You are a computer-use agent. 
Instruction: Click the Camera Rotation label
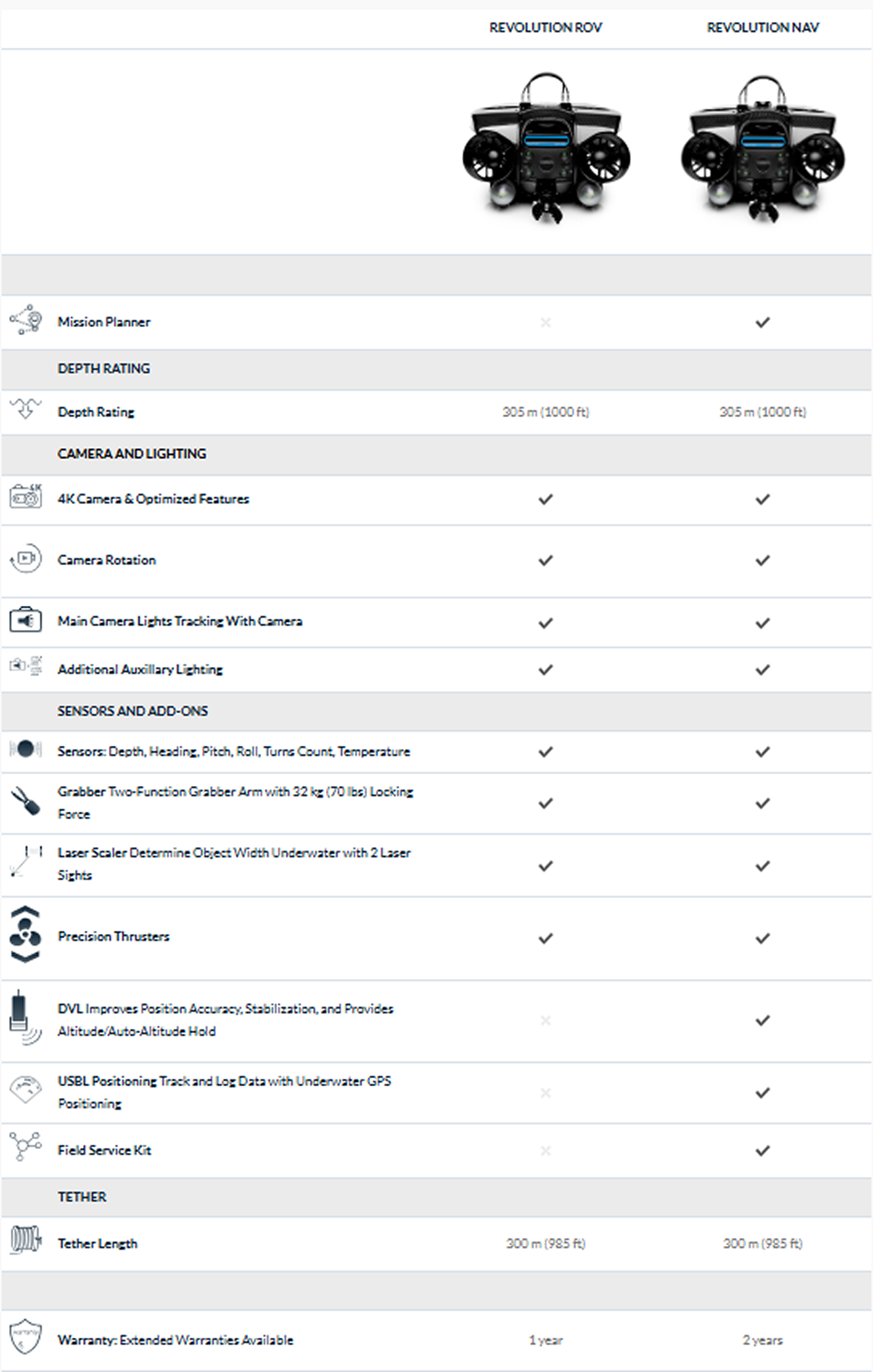tap(107, 560)
